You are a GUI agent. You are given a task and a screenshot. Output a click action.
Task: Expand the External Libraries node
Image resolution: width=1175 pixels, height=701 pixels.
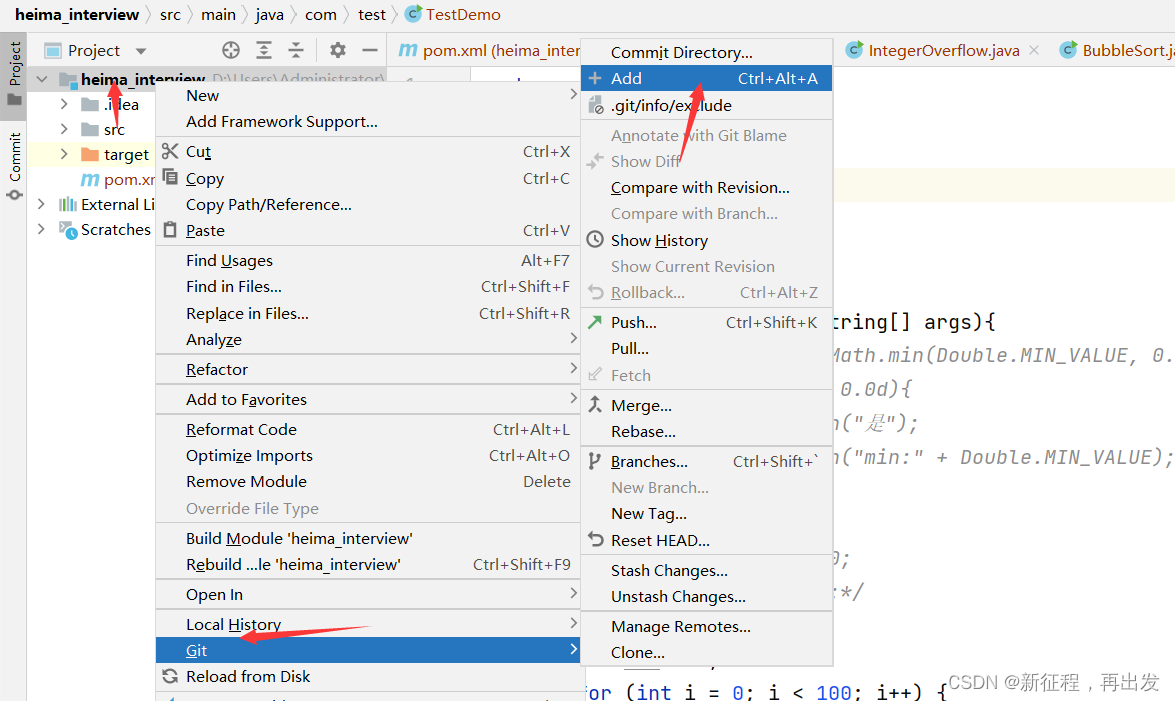tap(41, 204)
